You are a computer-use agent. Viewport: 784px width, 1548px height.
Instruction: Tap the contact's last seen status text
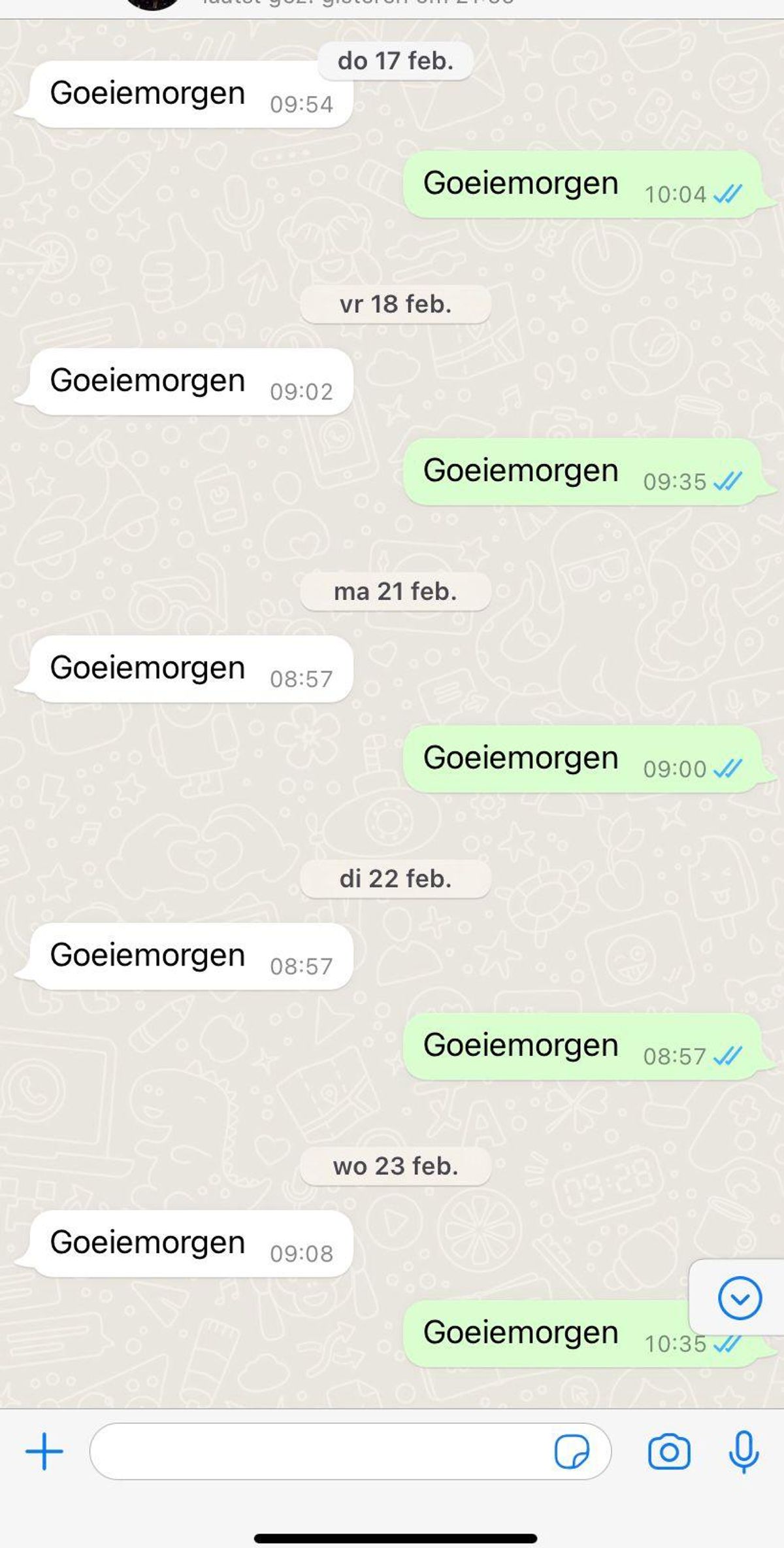358,3
